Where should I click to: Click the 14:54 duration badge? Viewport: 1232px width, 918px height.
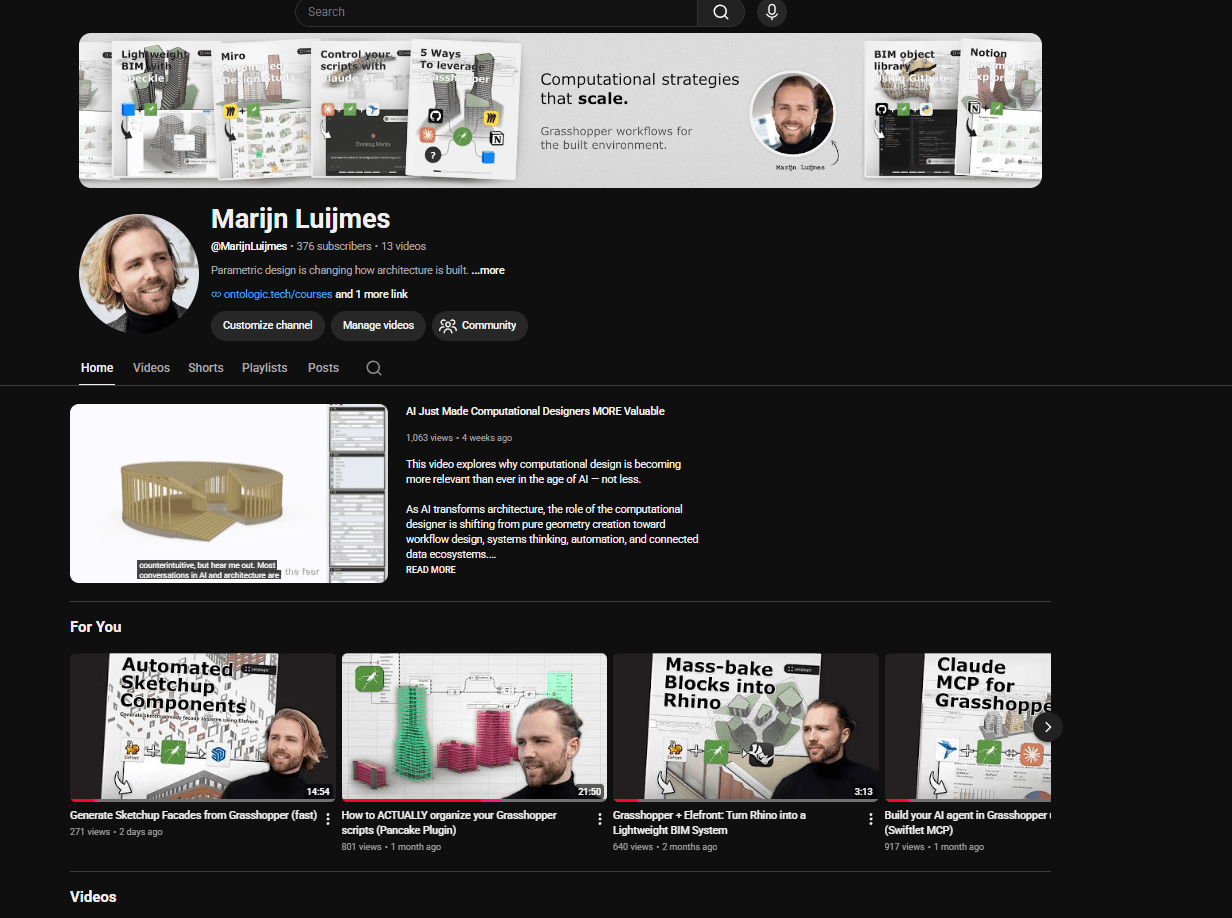(x=318, y=792)
